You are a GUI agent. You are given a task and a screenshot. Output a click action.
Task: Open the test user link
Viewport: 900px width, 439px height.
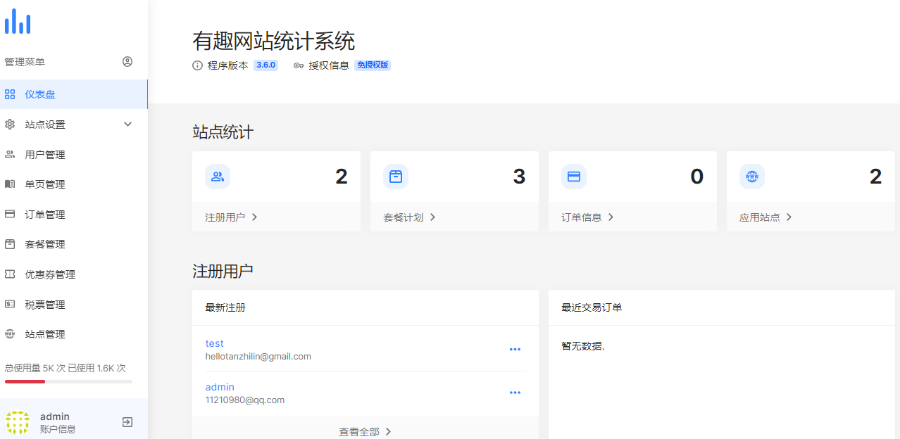tap(214, 343)
